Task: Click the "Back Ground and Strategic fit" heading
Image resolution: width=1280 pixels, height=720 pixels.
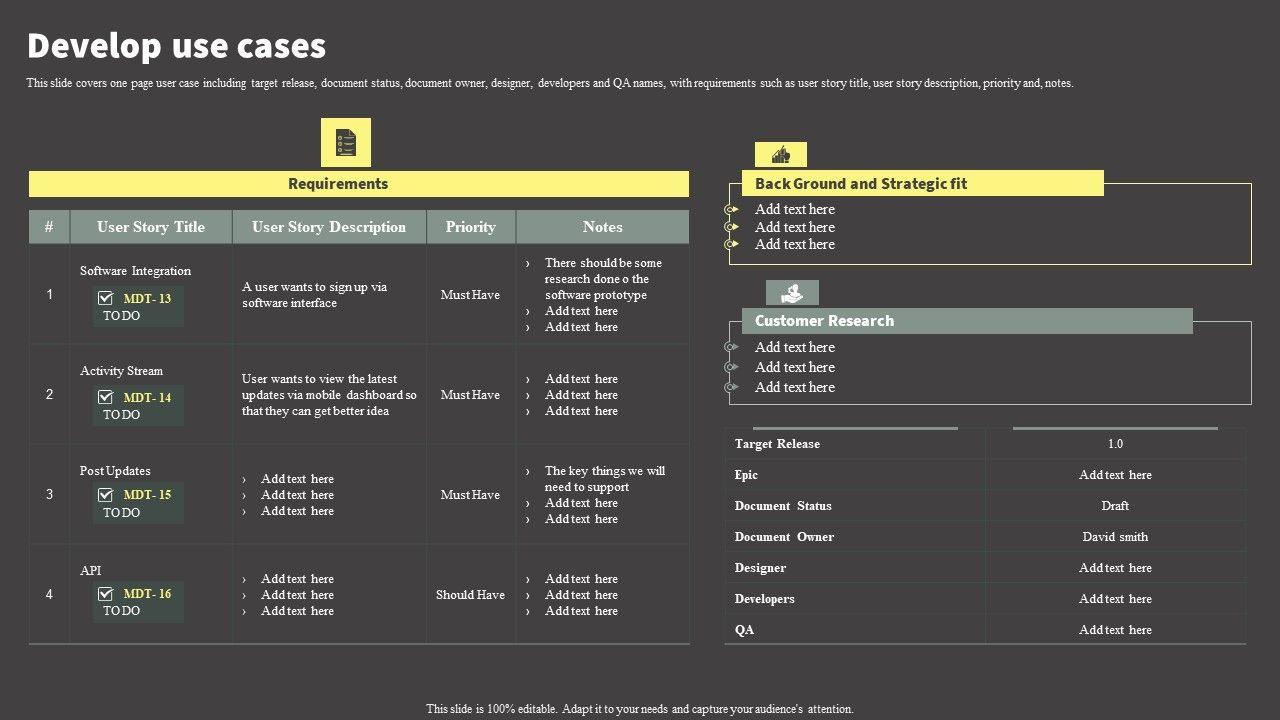Action: point(861,184)
